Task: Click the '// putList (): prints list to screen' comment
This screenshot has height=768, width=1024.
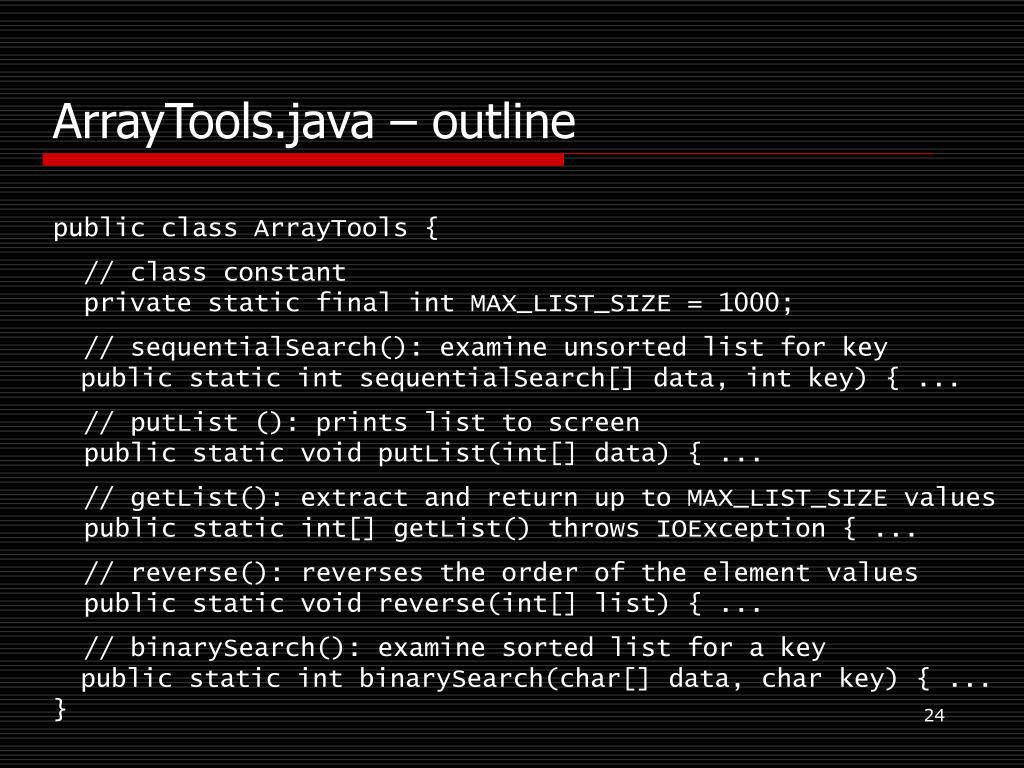Action: 362,423
